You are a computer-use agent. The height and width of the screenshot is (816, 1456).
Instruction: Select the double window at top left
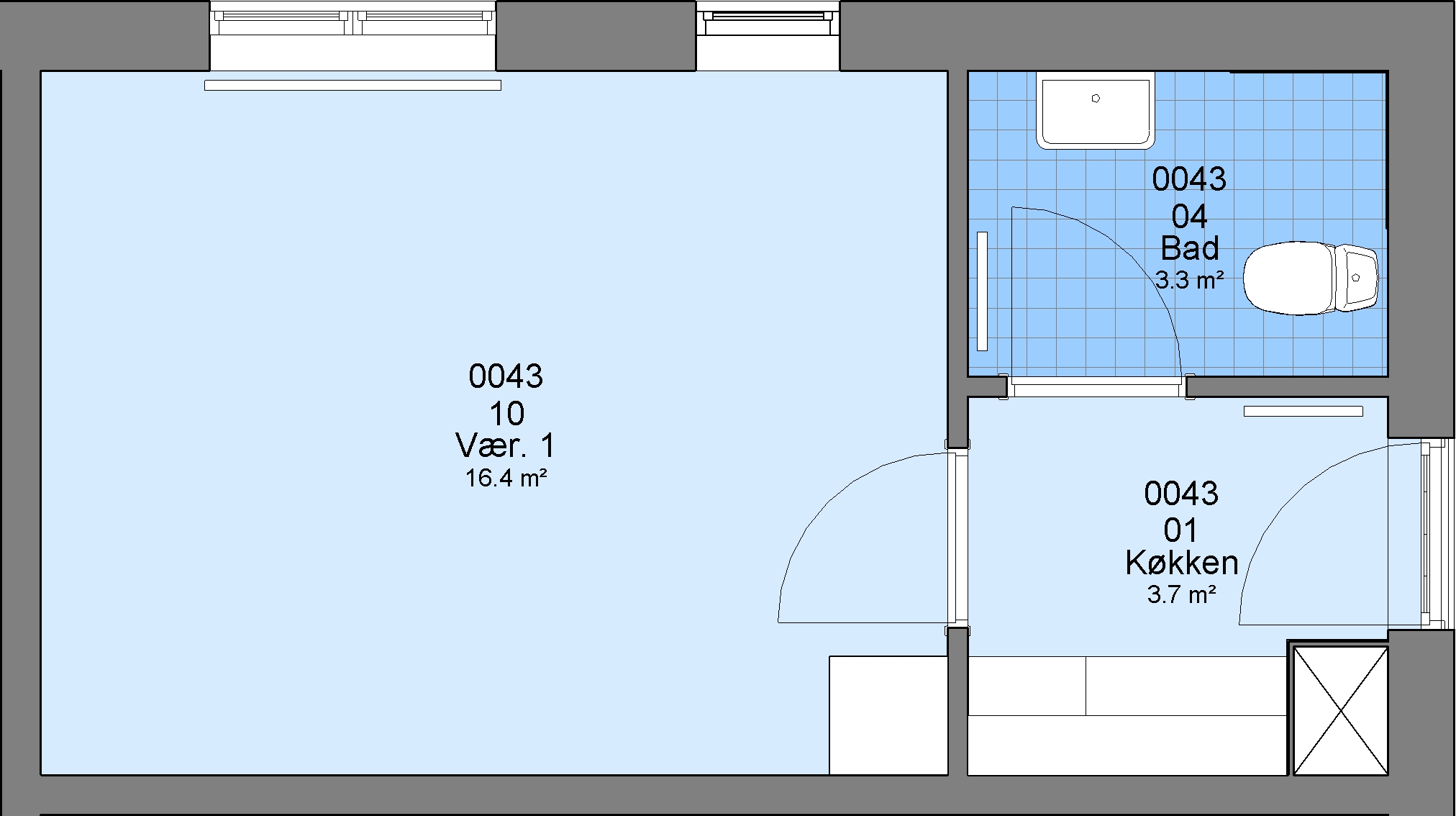352,35
